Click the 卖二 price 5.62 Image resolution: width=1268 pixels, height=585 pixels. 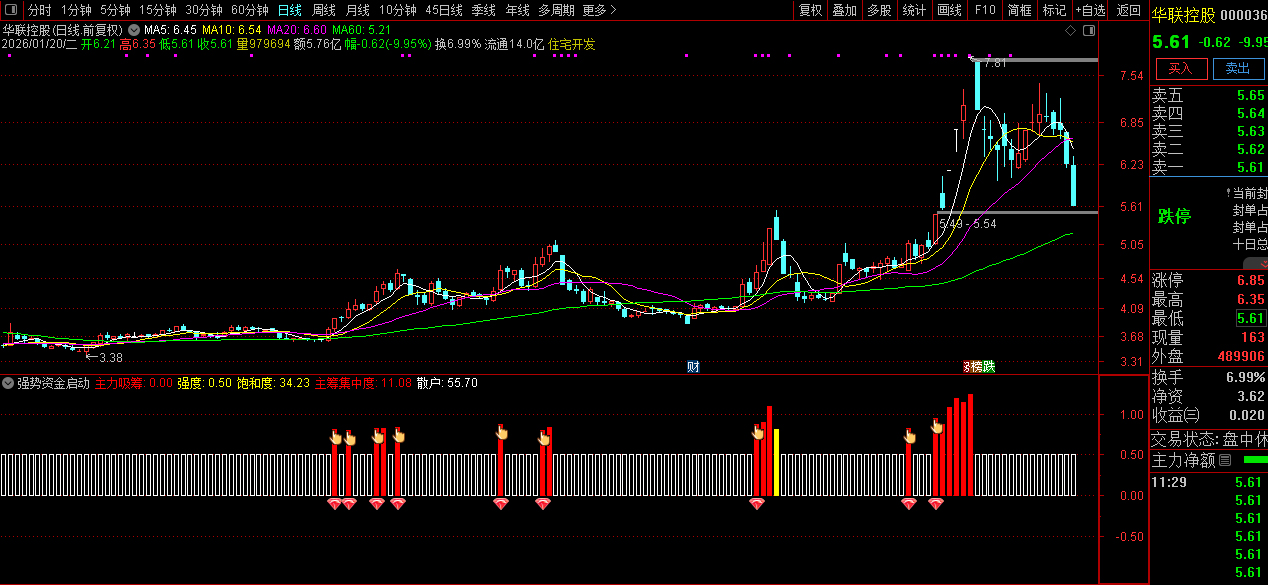[1250, 149]
